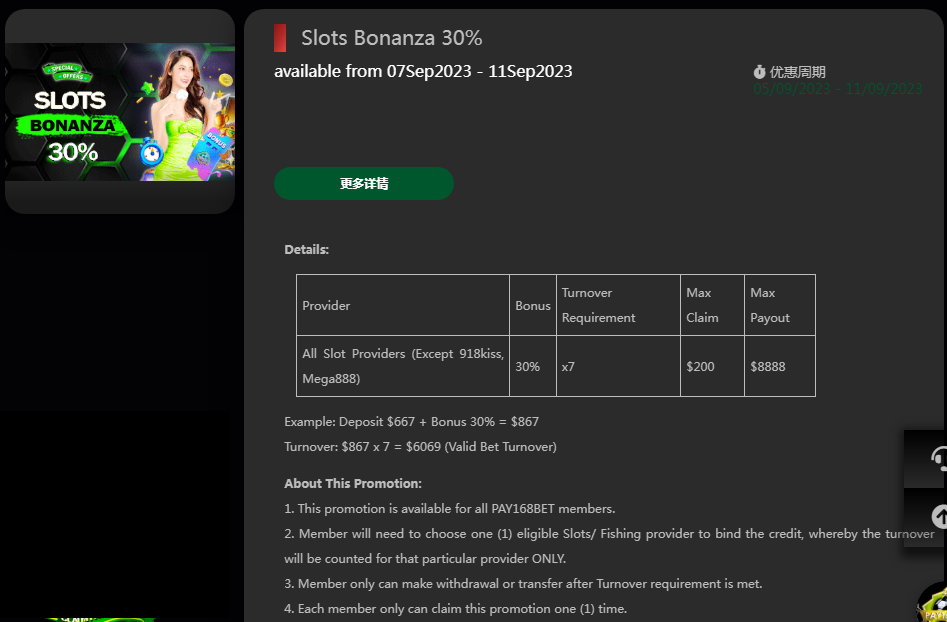
Task: Select the Provider column header cell
Action: (402, 305)
